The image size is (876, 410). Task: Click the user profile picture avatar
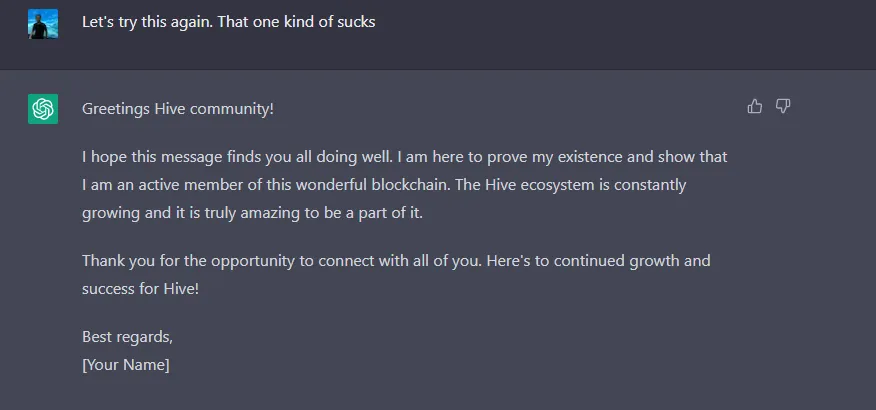click(43, 24)
